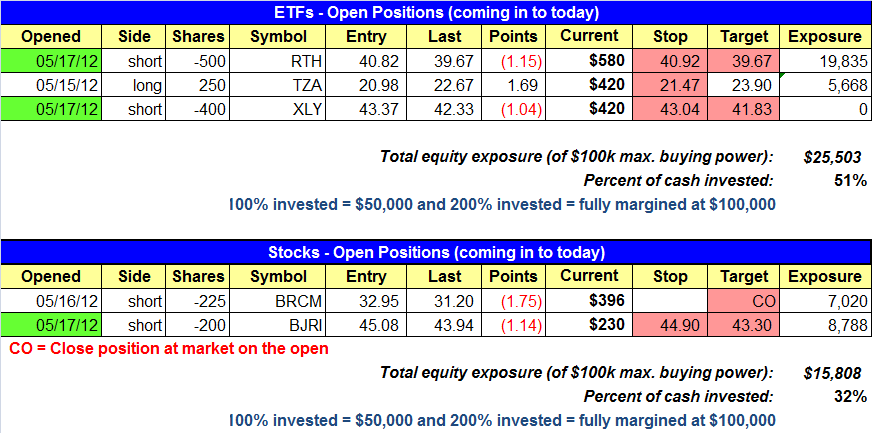Select the ETFs Open Positions title bar
This screenshot has width=872, height=433.
(x=436, y=12)
